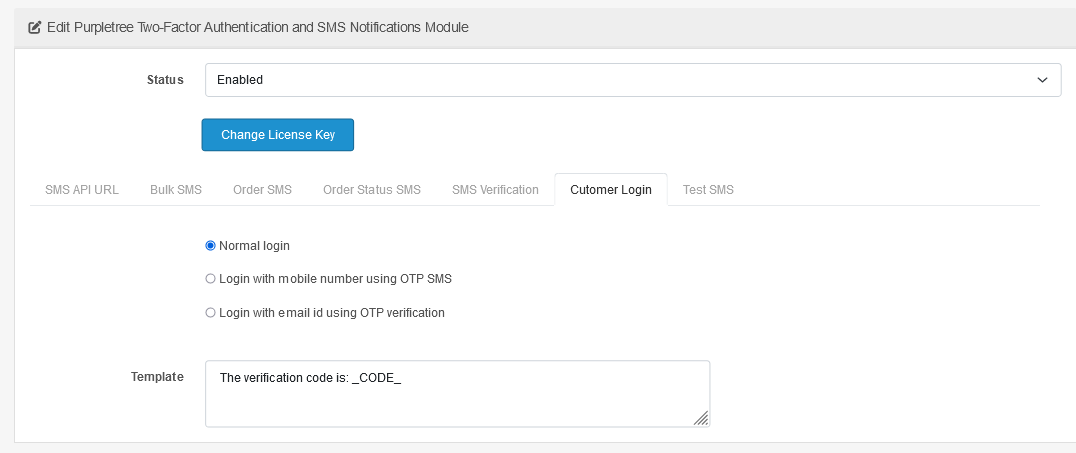
Task: Open the Status dropdown
Action: 633,80
